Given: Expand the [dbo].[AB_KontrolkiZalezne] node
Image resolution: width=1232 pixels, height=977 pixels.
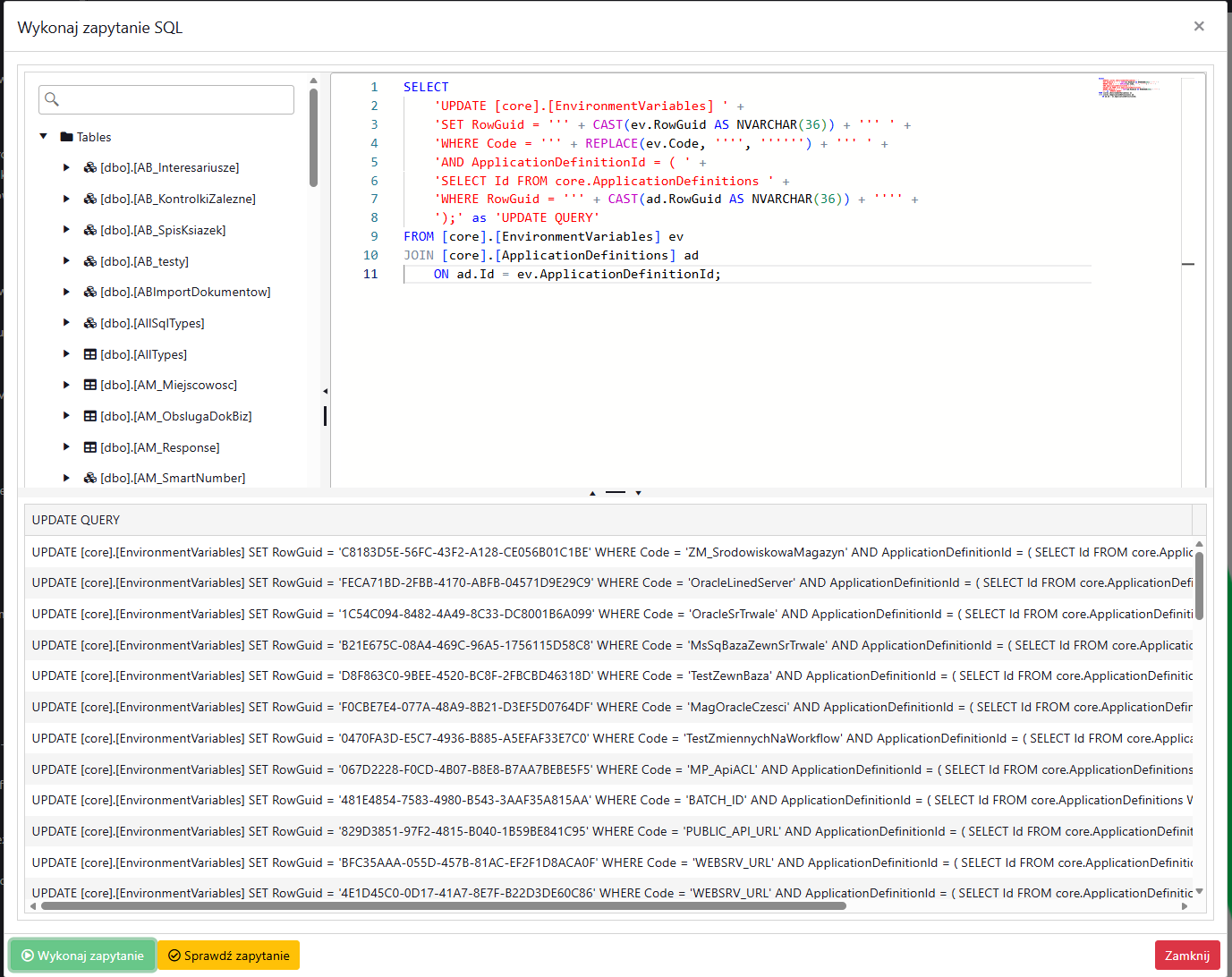Looking at the screenshot, I should coord(66,199).
